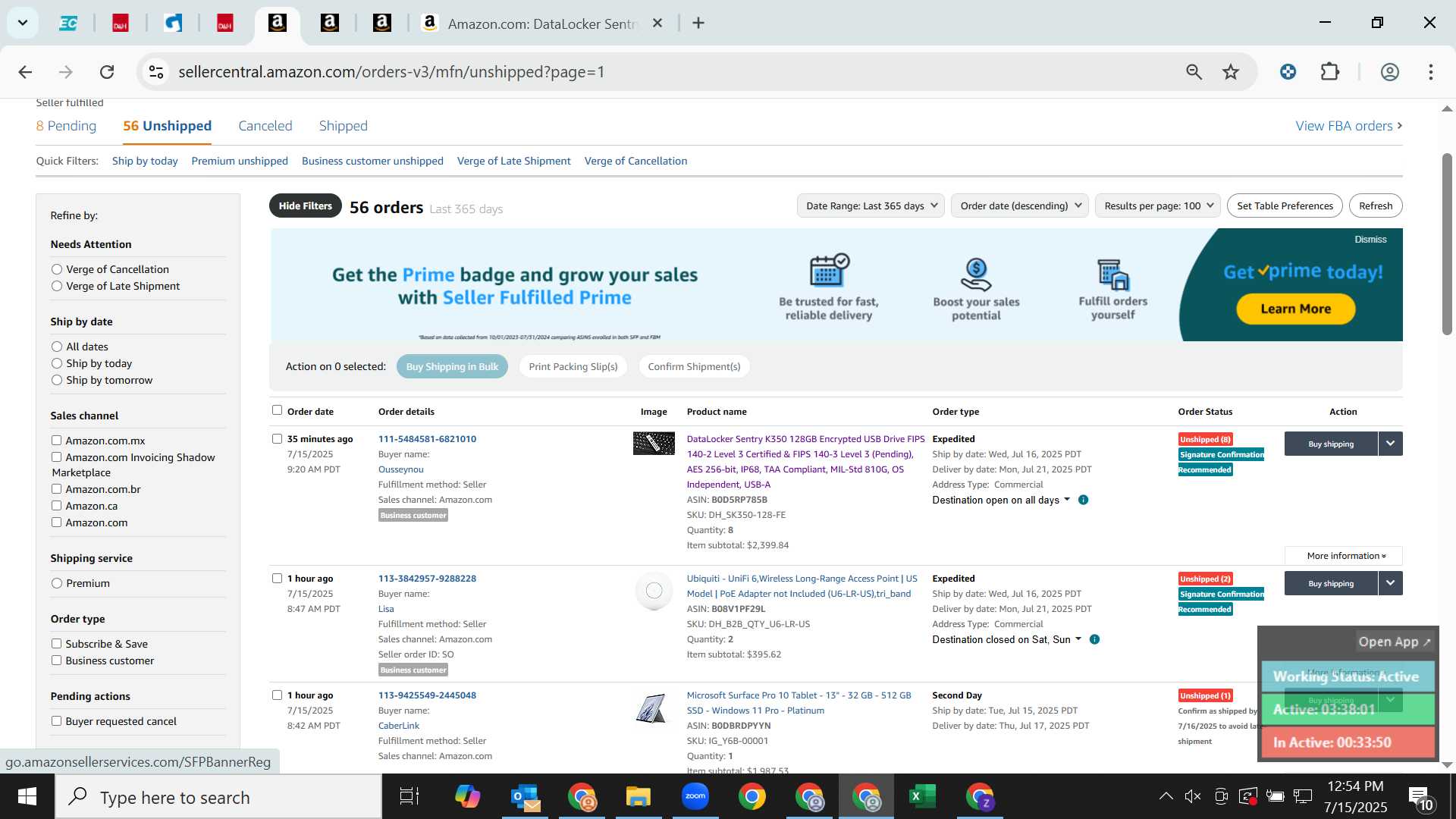The width and height of the screenshot is (1456, 819).
Task: Check the Amazon.com.mx sales channel box
Action: click(x=57, y=441)
